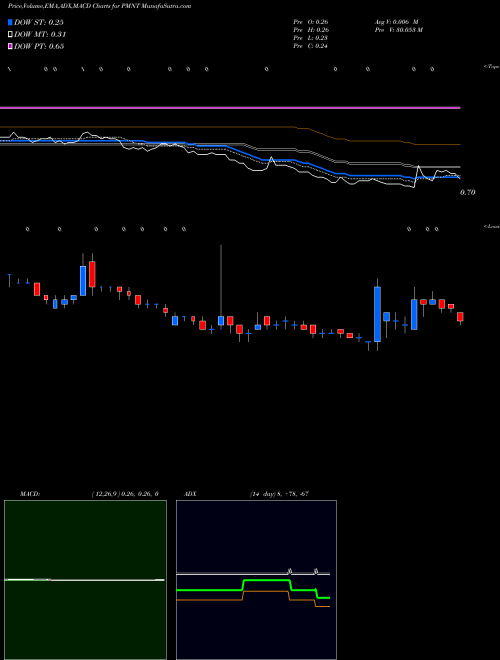Click the tallest blue candlestick near the chart's right

point(378,314)
